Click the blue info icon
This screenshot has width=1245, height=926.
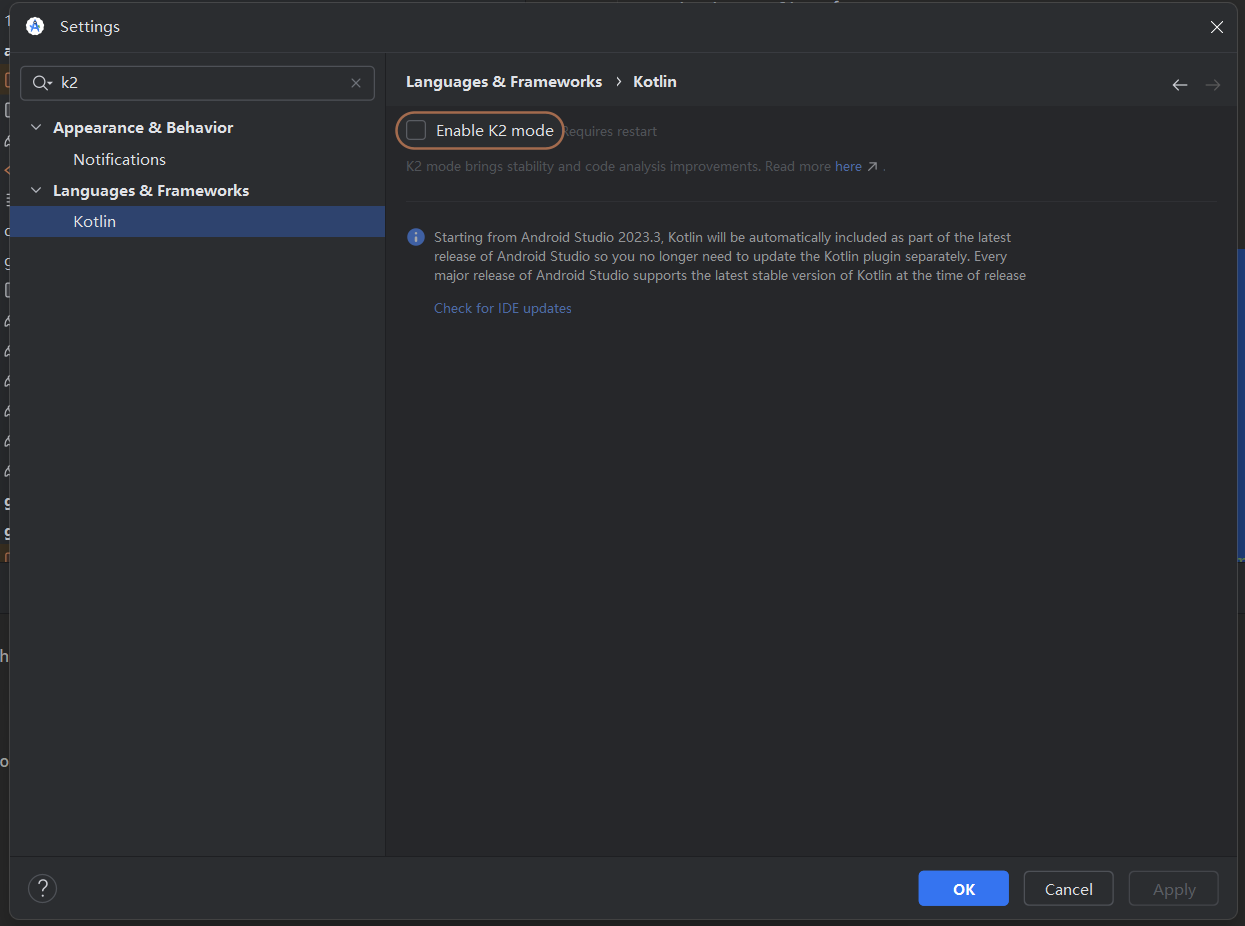(x=416, y=237)
